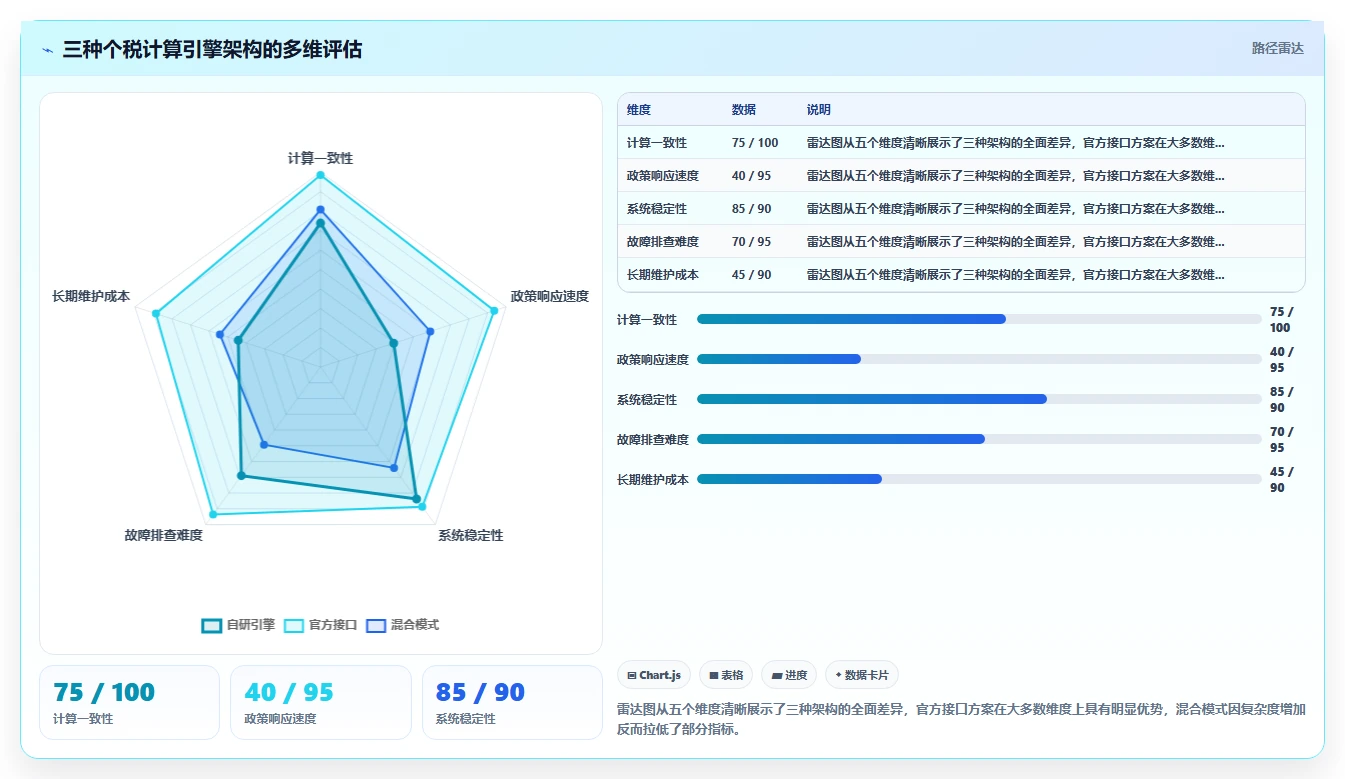Click the 长期维护成本 progress bar
The height and width of the screenshot is (779, 1345).
point(979,479)
